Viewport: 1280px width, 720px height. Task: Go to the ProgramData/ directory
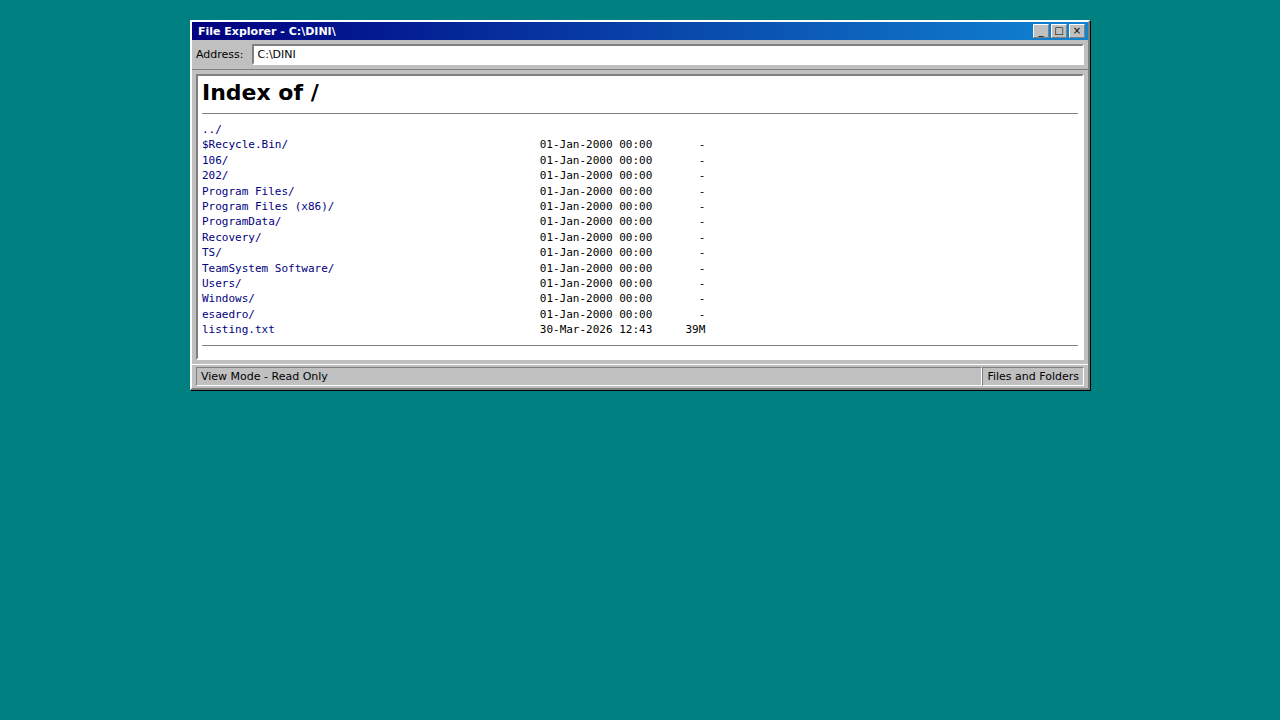241,221
